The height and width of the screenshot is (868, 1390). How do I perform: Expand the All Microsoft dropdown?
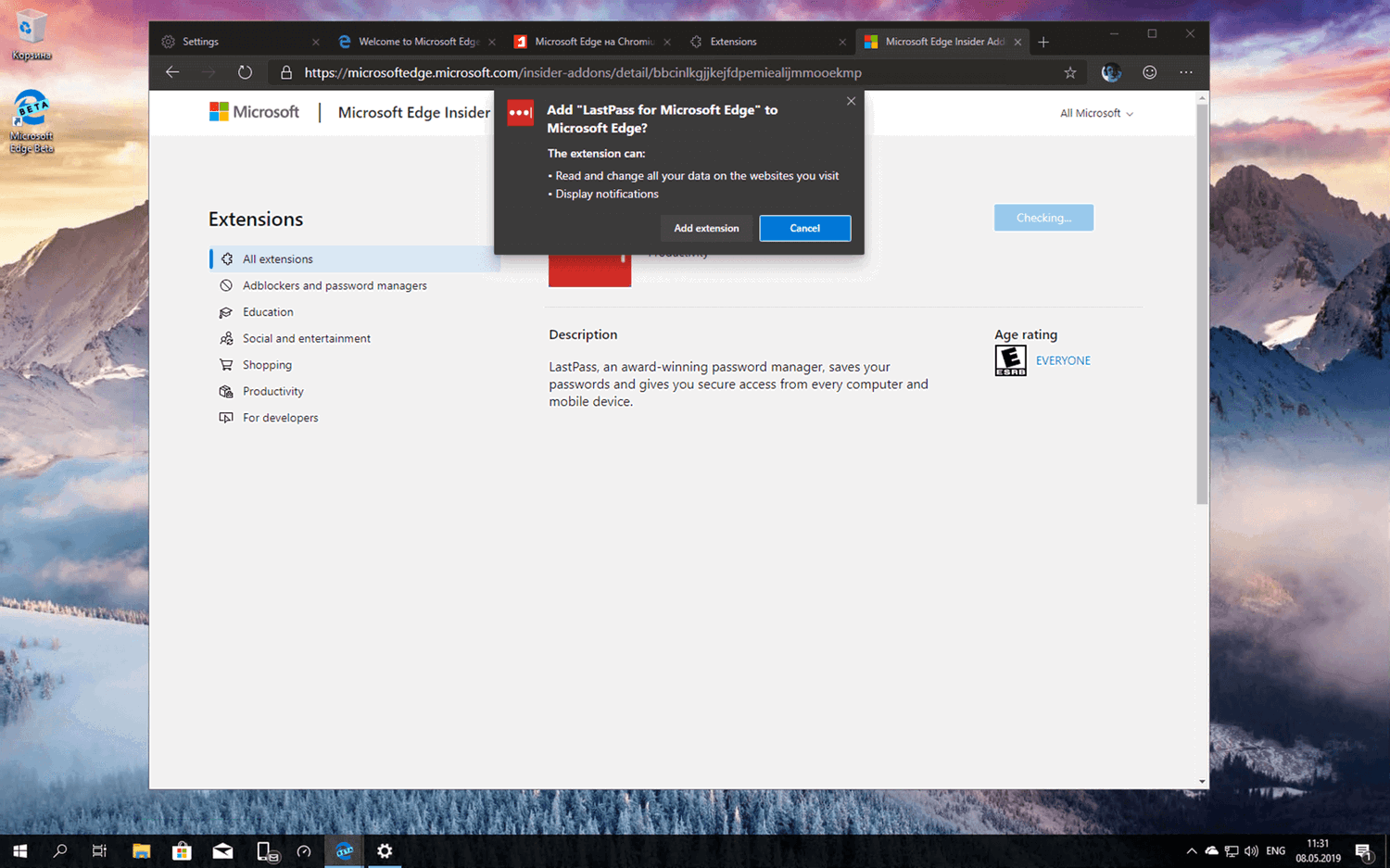(x=1096, y=113)
